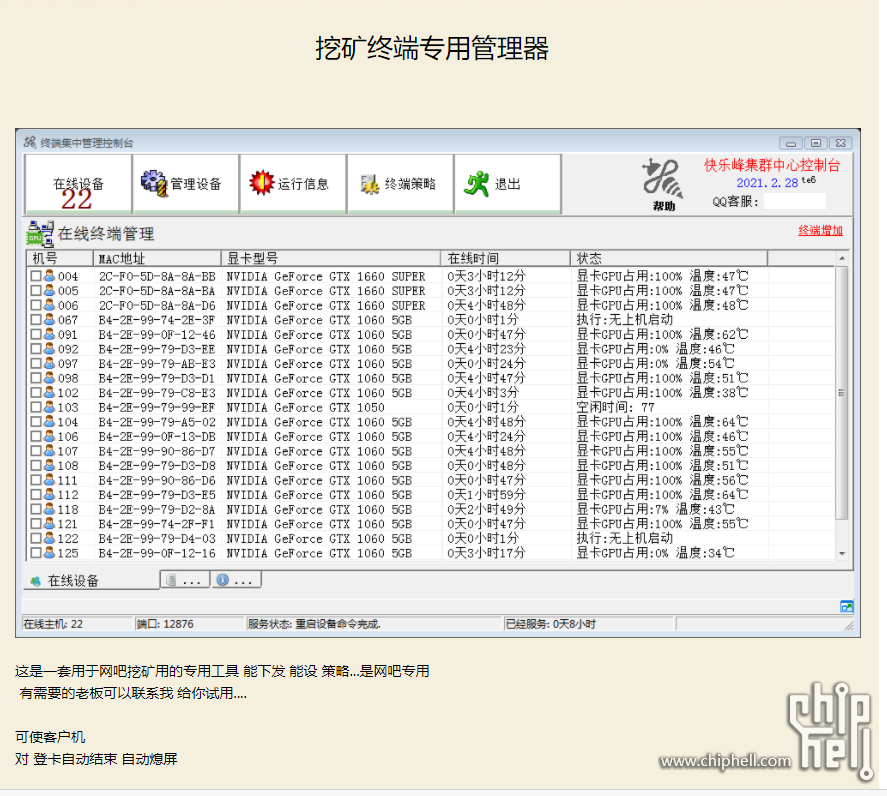
Task: Select the user icon for machine 111
Action: (50, 480)
